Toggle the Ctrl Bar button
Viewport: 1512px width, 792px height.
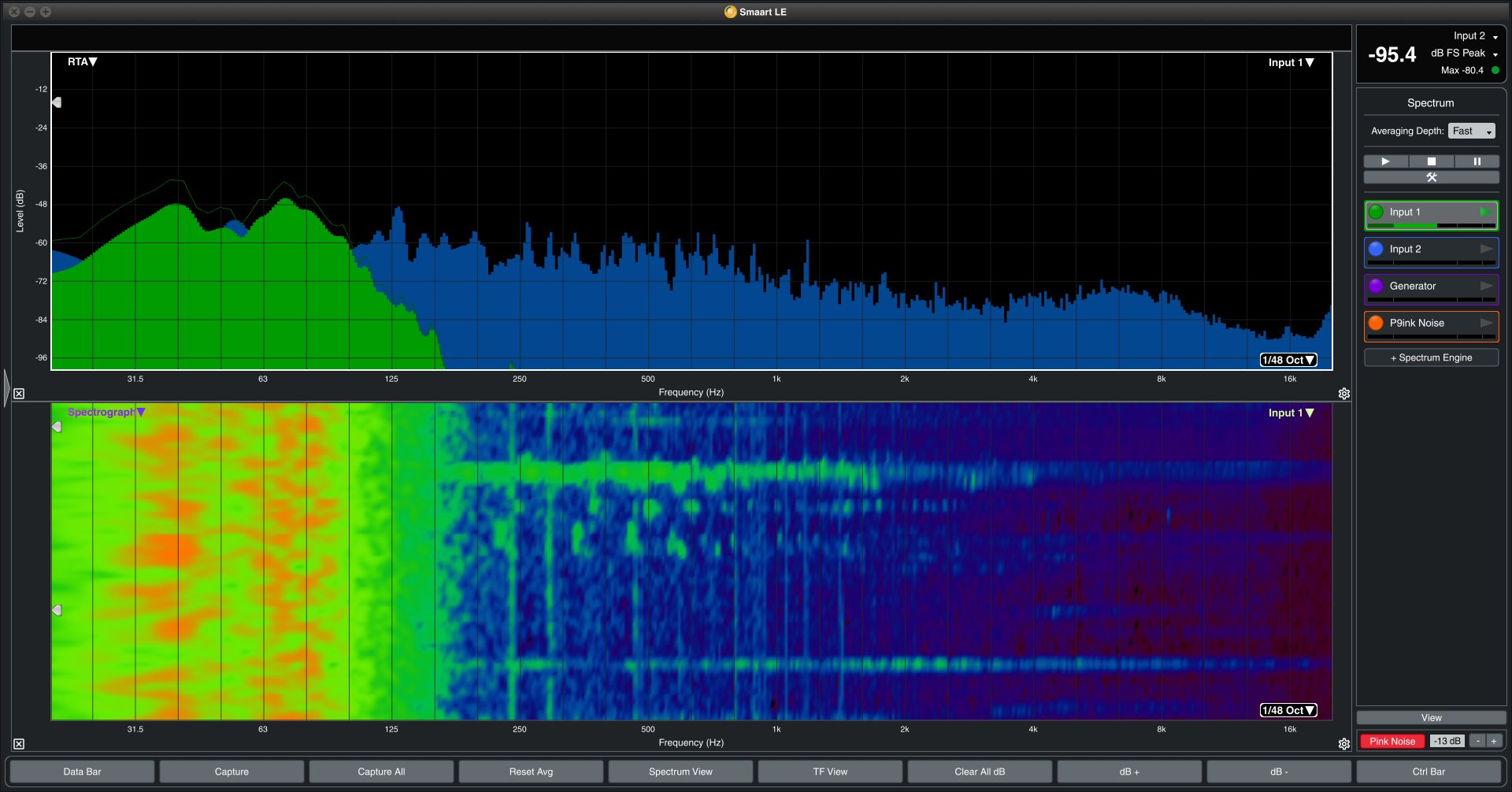1429,772
